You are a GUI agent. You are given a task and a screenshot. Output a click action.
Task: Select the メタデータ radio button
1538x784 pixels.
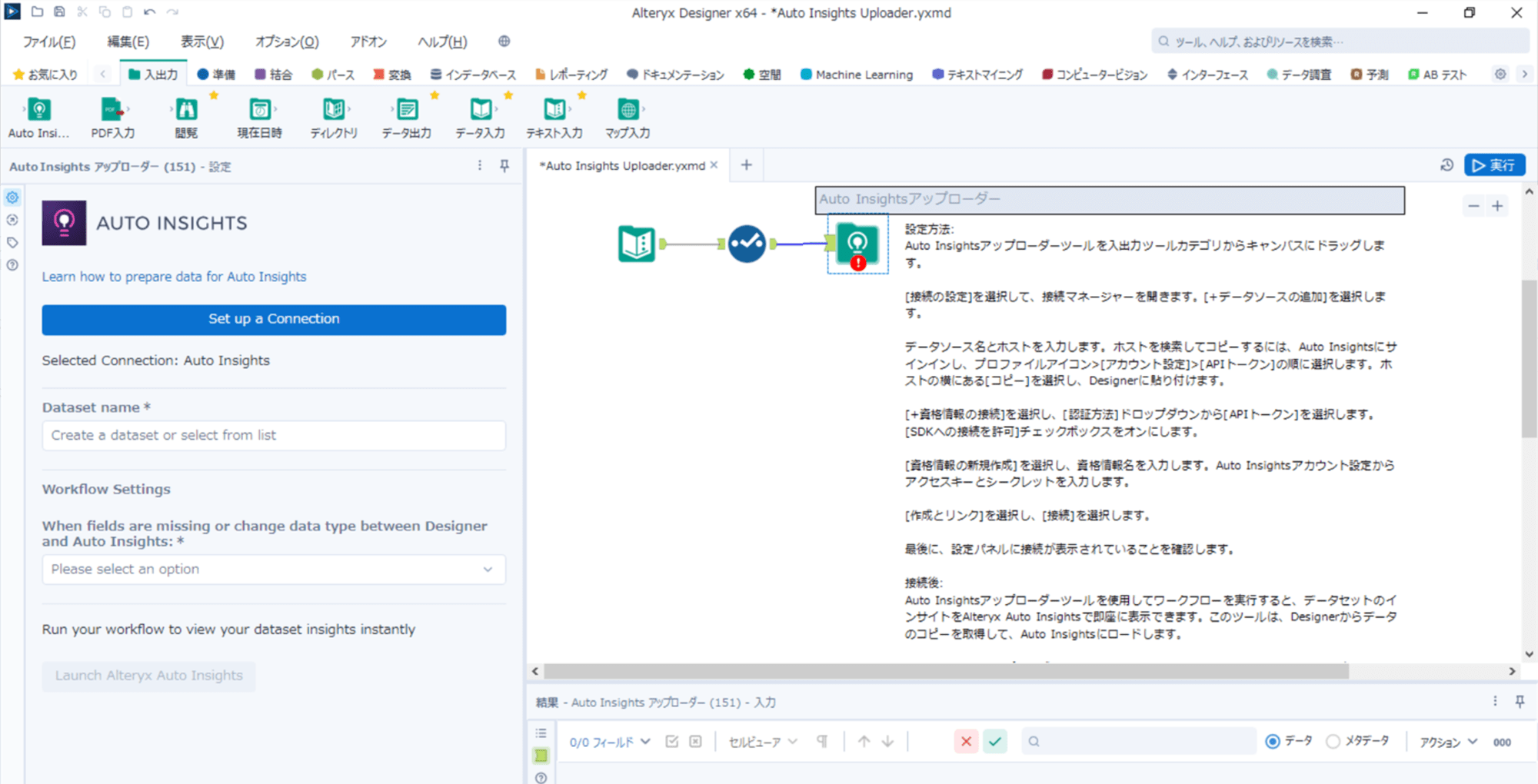pos(1333,741)
